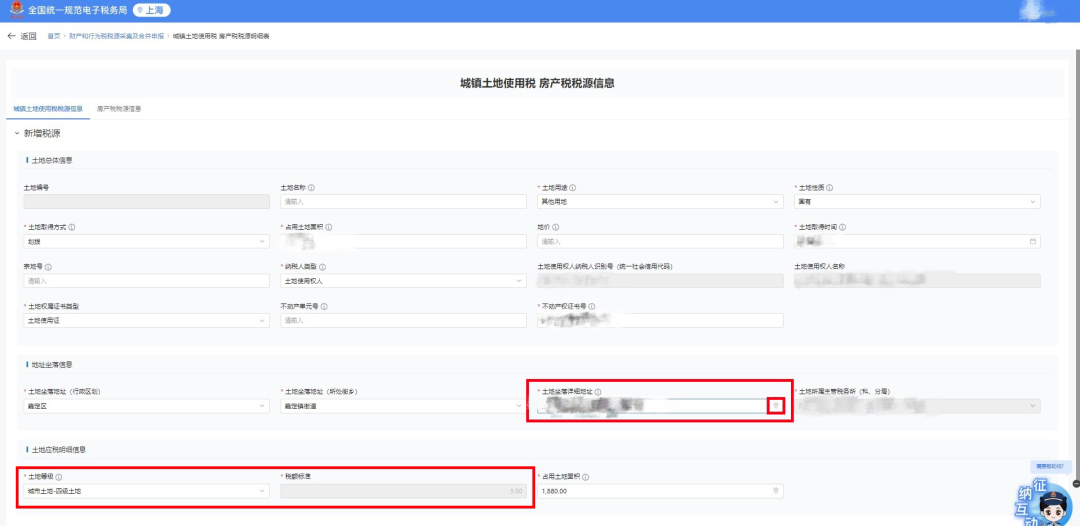Click the location icon in 土地坐落详细地址 field
This screenshot has width=1080, height=526.
coord(776,405)
